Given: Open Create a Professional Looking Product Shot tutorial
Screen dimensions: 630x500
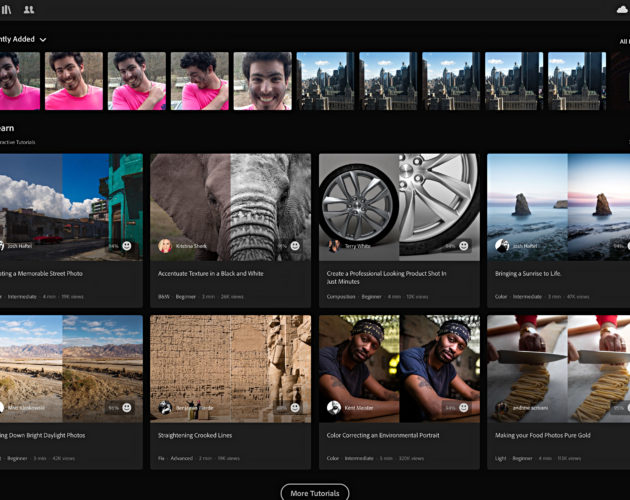Looking at the screenshot, I should point(386,277).
